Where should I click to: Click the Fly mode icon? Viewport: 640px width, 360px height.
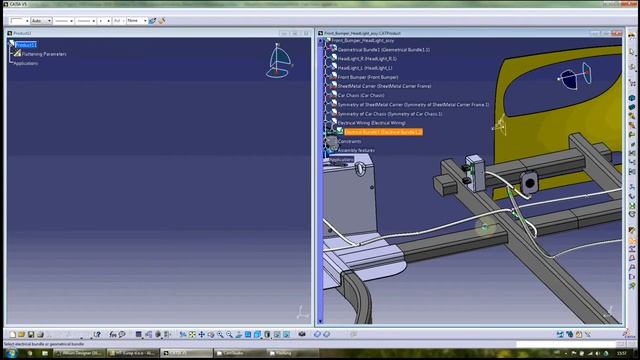[x=183, y=335]
